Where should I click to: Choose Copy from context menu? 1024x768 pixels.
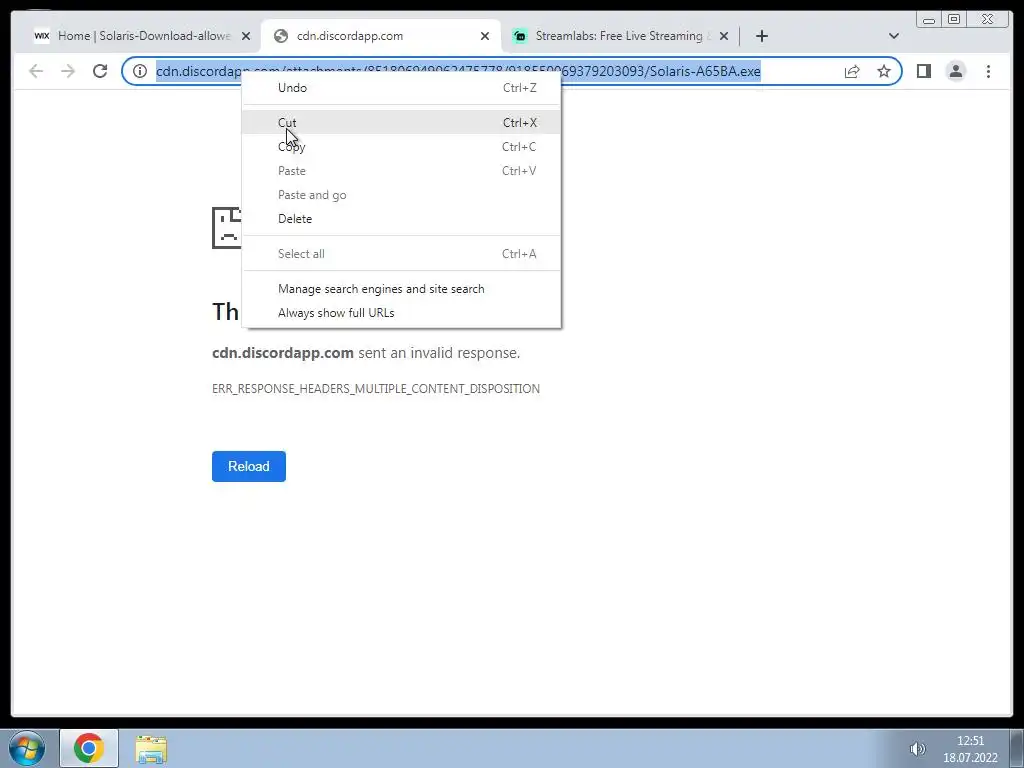(401, 146)
